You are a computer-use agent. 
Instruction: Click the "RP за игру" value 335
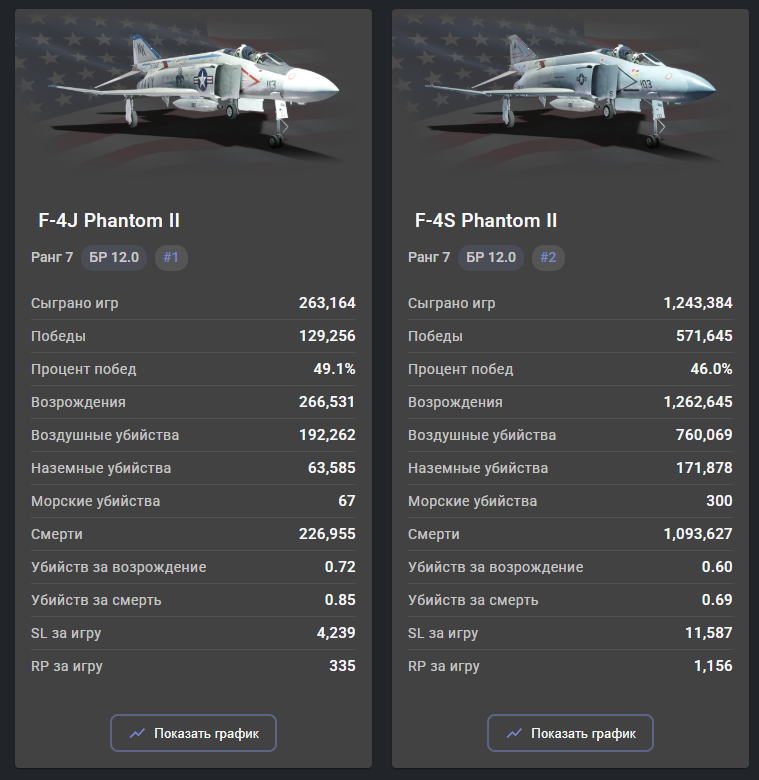click(342, 666)
